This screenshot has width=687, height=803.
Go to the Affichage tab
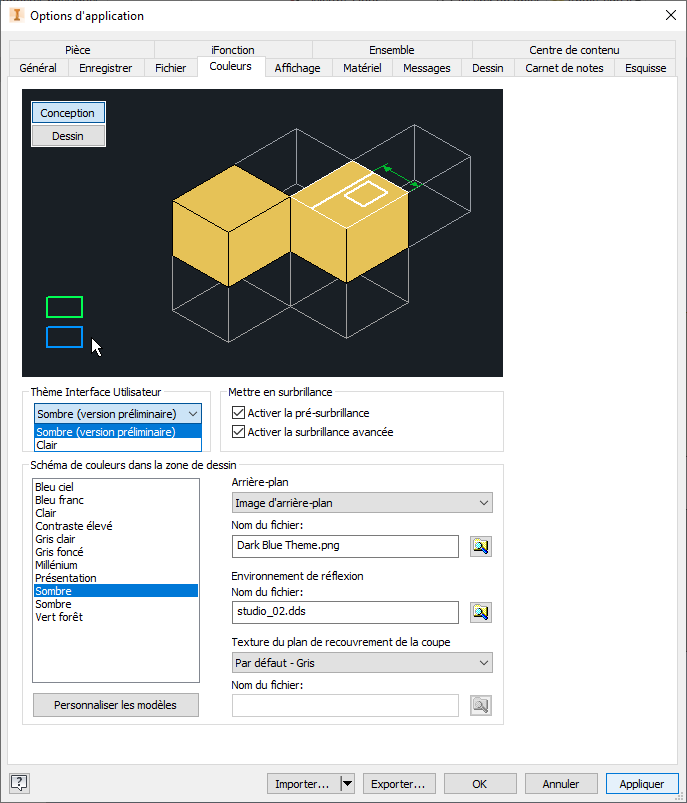pos(298,68)
